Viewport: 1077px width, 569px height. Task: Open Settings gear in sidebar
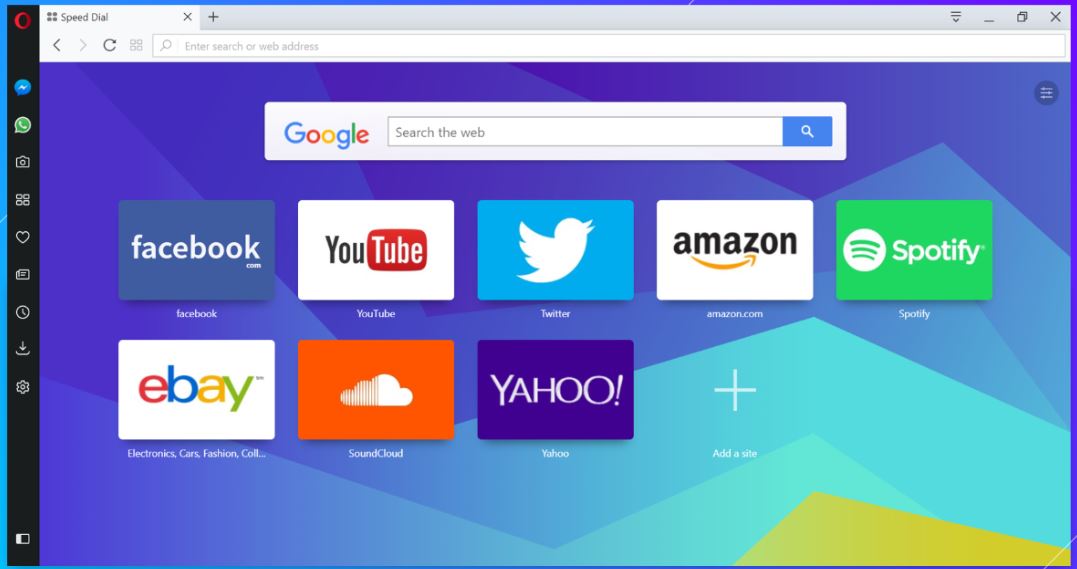coord(23,387)
